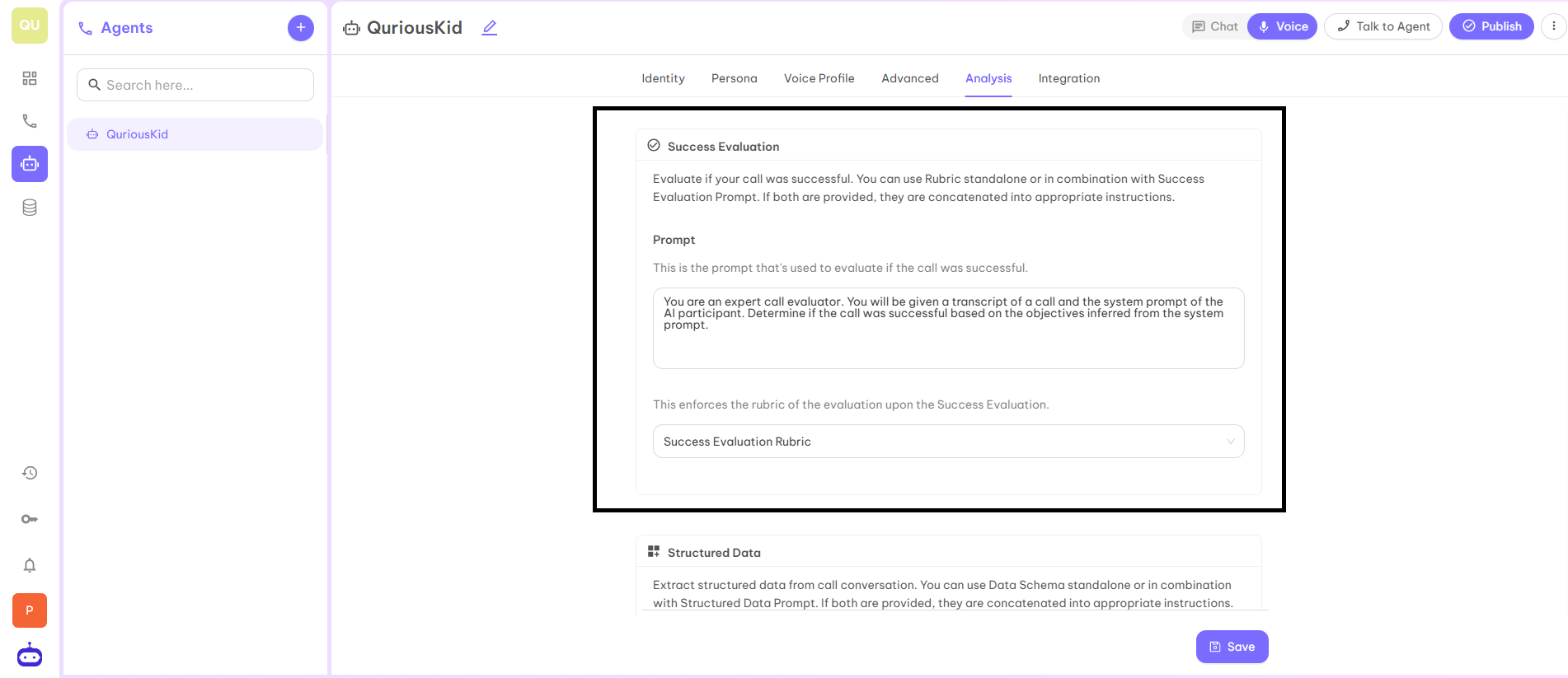Screen dimensions: 1568x678
Task: Click the Agents header phone icon
Action: coord(85,28)
